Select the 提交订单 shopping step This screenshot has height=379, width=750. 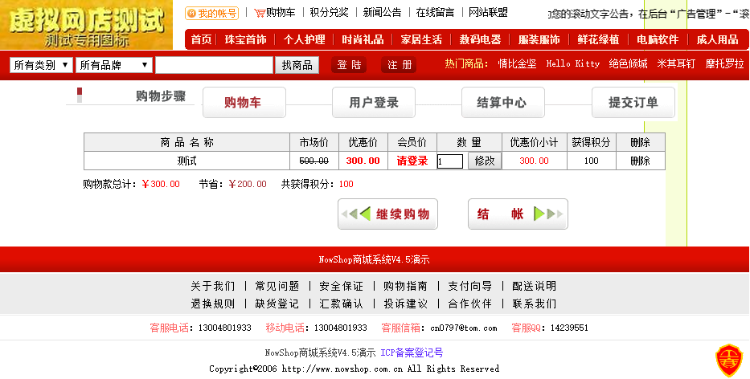click(x=633, y=102)
